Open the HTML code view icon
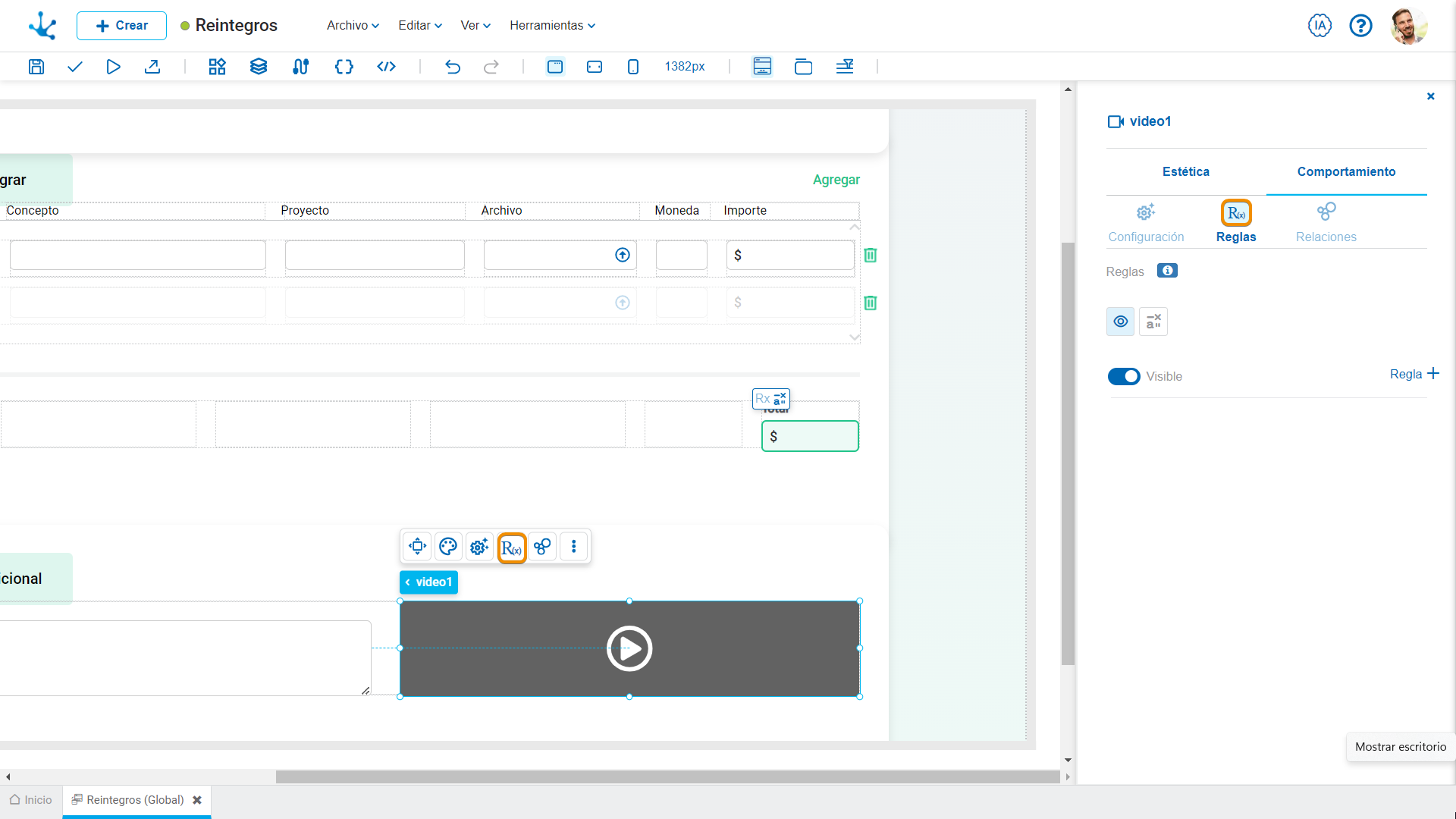 click(387, 67)
